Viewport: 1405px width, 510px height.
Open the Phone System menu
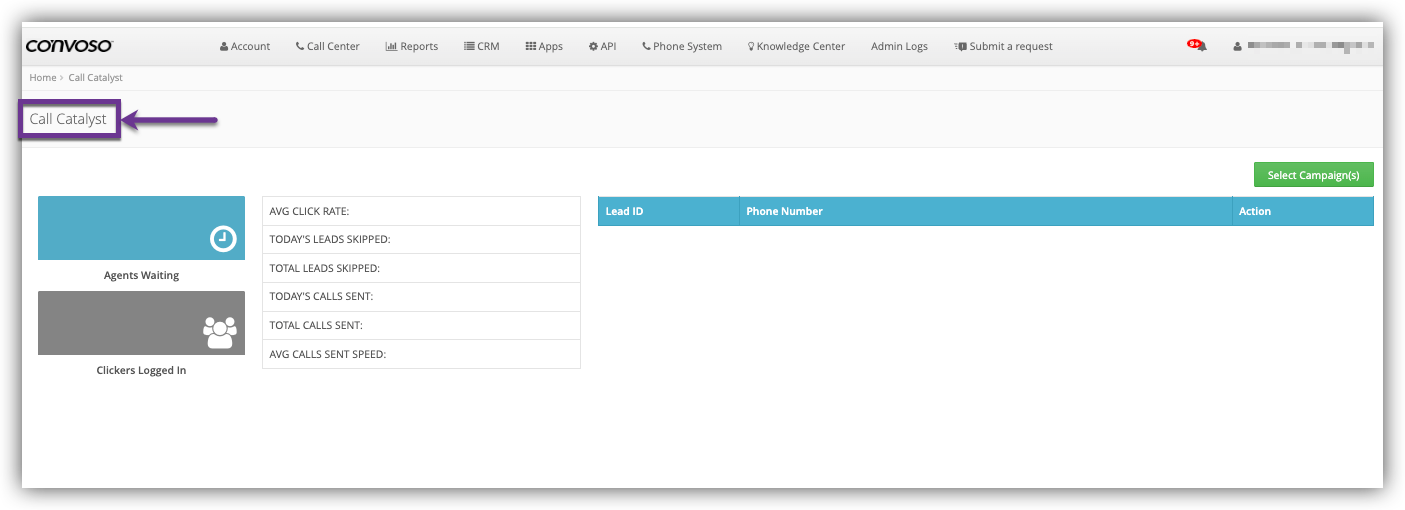(682, 46)
